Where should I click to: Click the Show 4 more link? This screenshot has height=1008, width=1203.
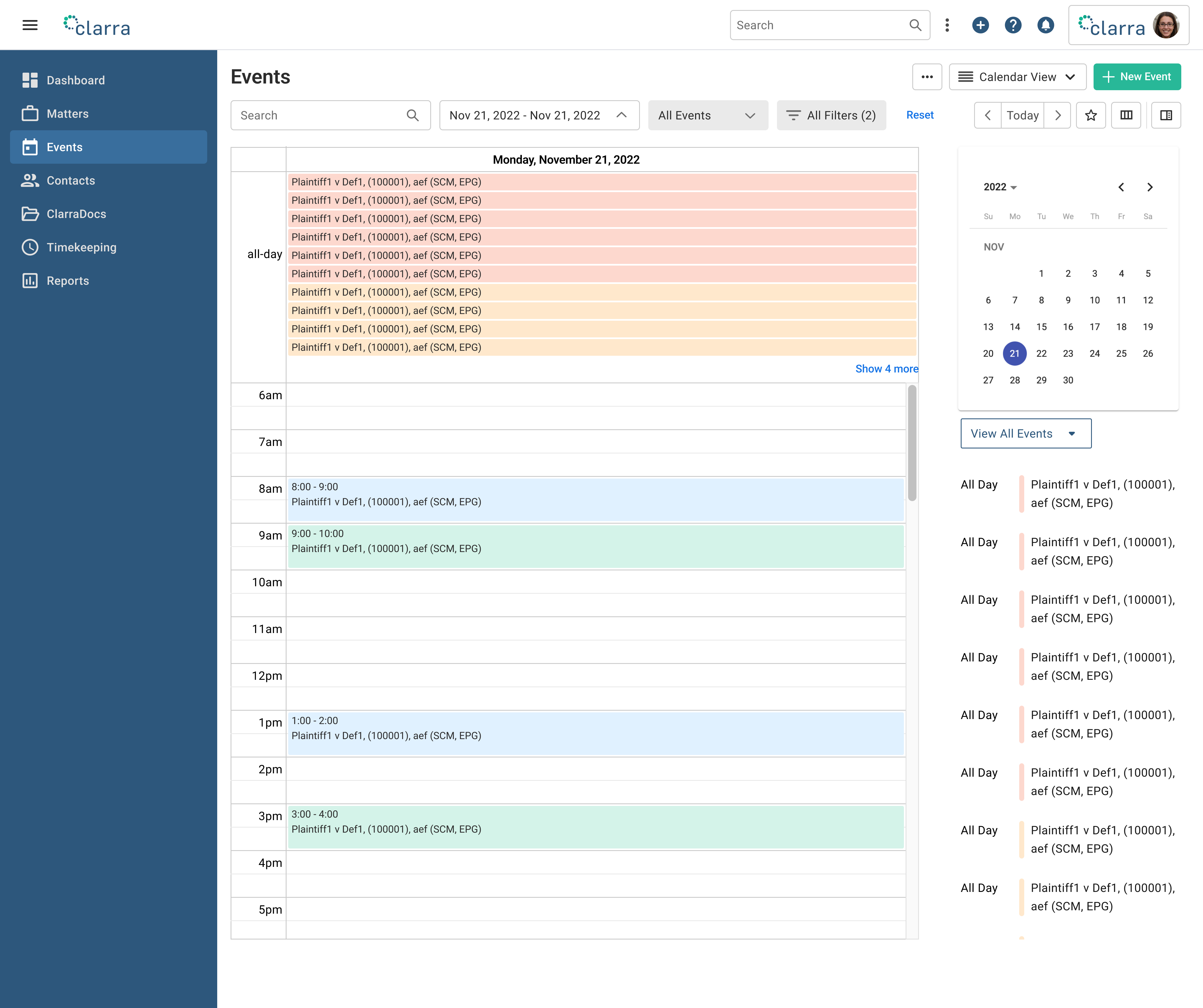(886, 369)
